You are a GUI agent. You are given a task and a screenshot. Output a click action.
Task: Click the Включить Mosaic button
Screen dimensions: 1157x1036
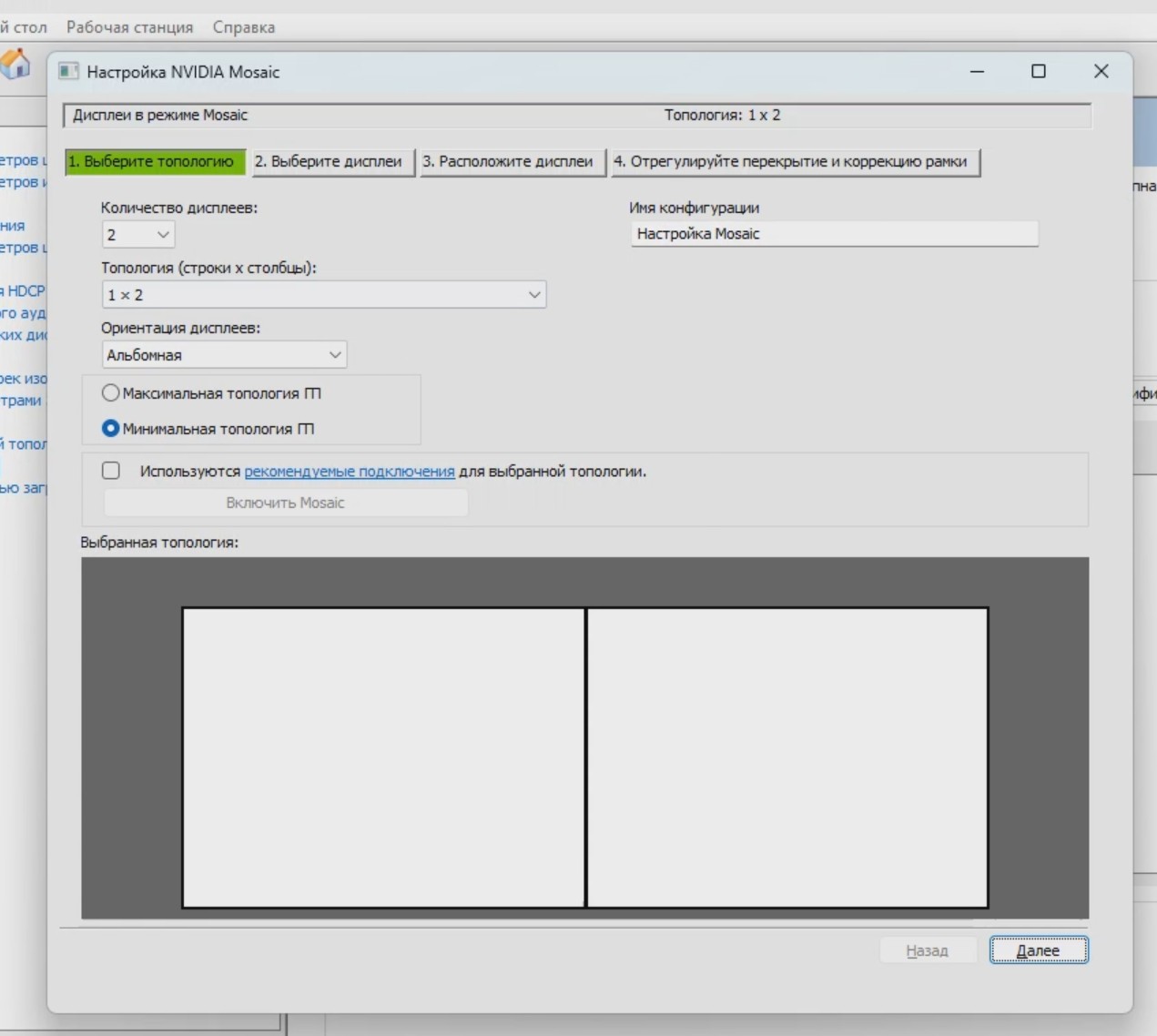coord(286,503)
